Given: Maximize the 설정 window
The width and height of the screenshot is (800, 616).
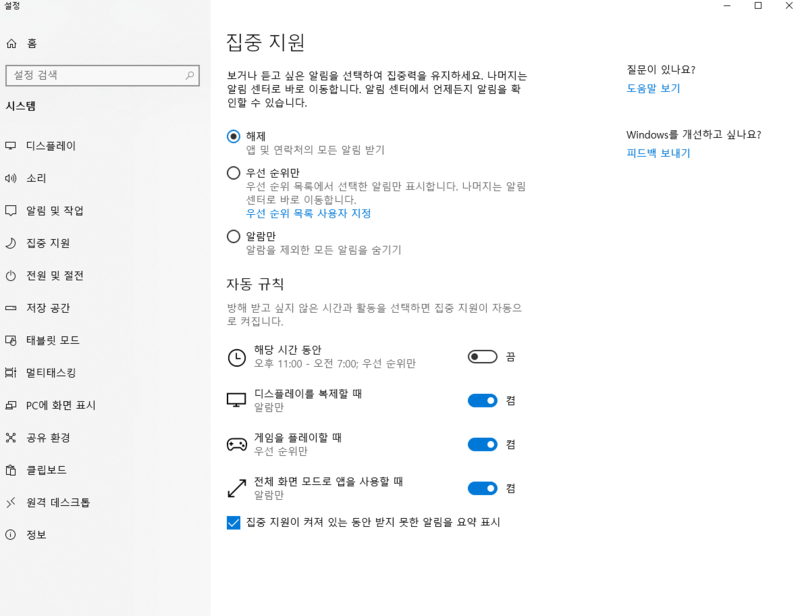Looking at the screenshot, I should click(758, 6).
